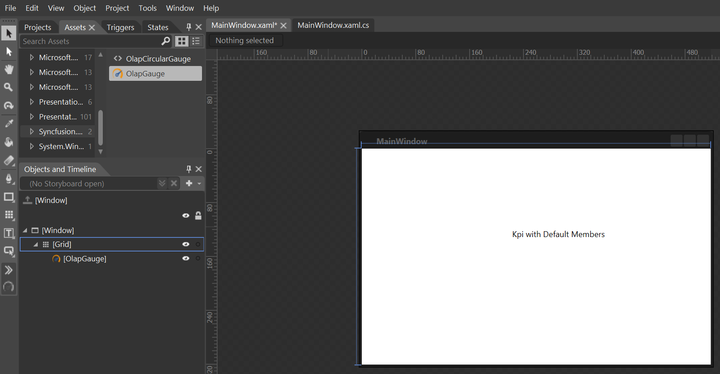Open the Assets double-chevron flyout in toolbar
The image size is (720, 374).
pos(9,270)
